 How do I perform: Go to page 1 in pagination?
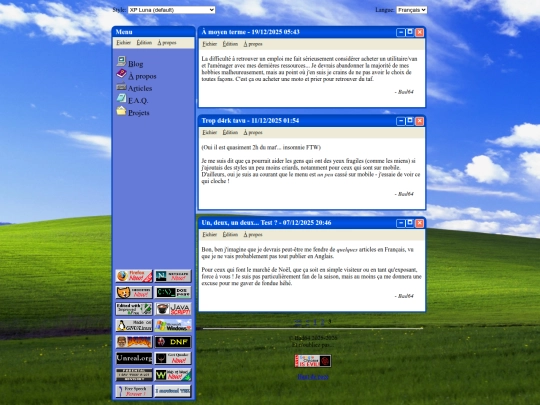tap(315, 323)
